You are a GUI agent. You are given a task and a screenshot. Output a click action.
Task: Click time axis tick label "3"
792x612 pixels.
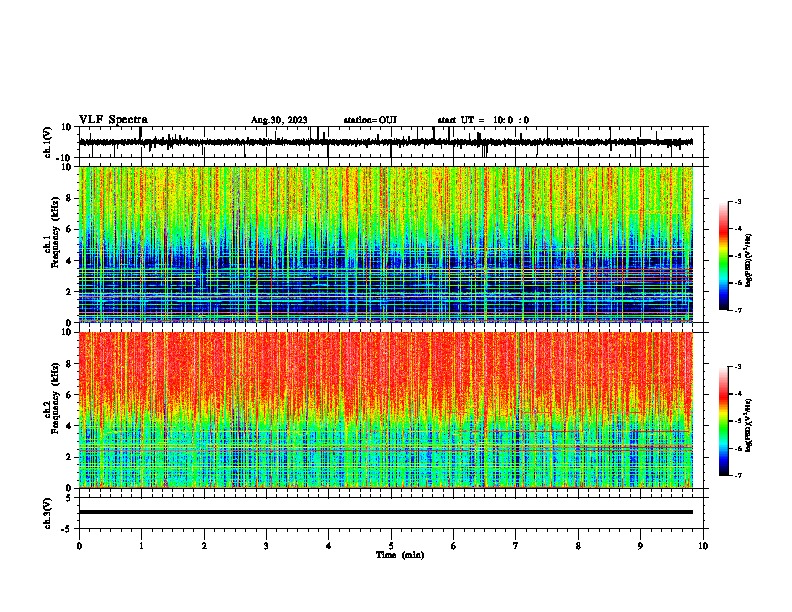[x=266, y=546]
